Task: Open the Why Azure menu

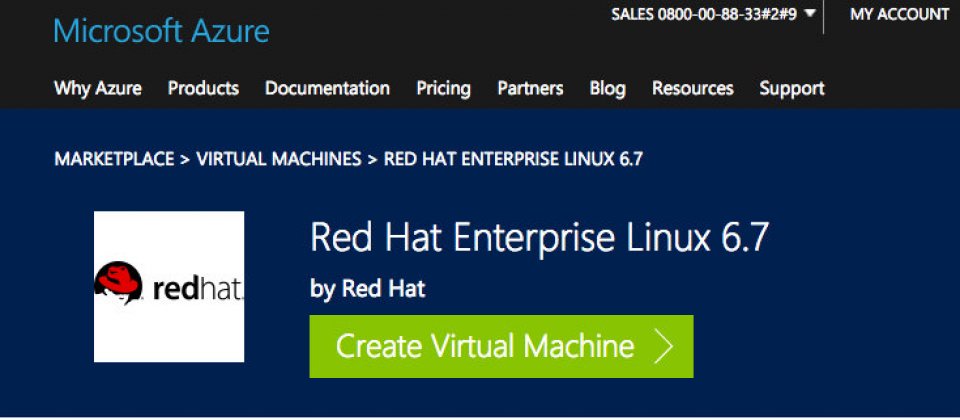Action: pos(98,89)
